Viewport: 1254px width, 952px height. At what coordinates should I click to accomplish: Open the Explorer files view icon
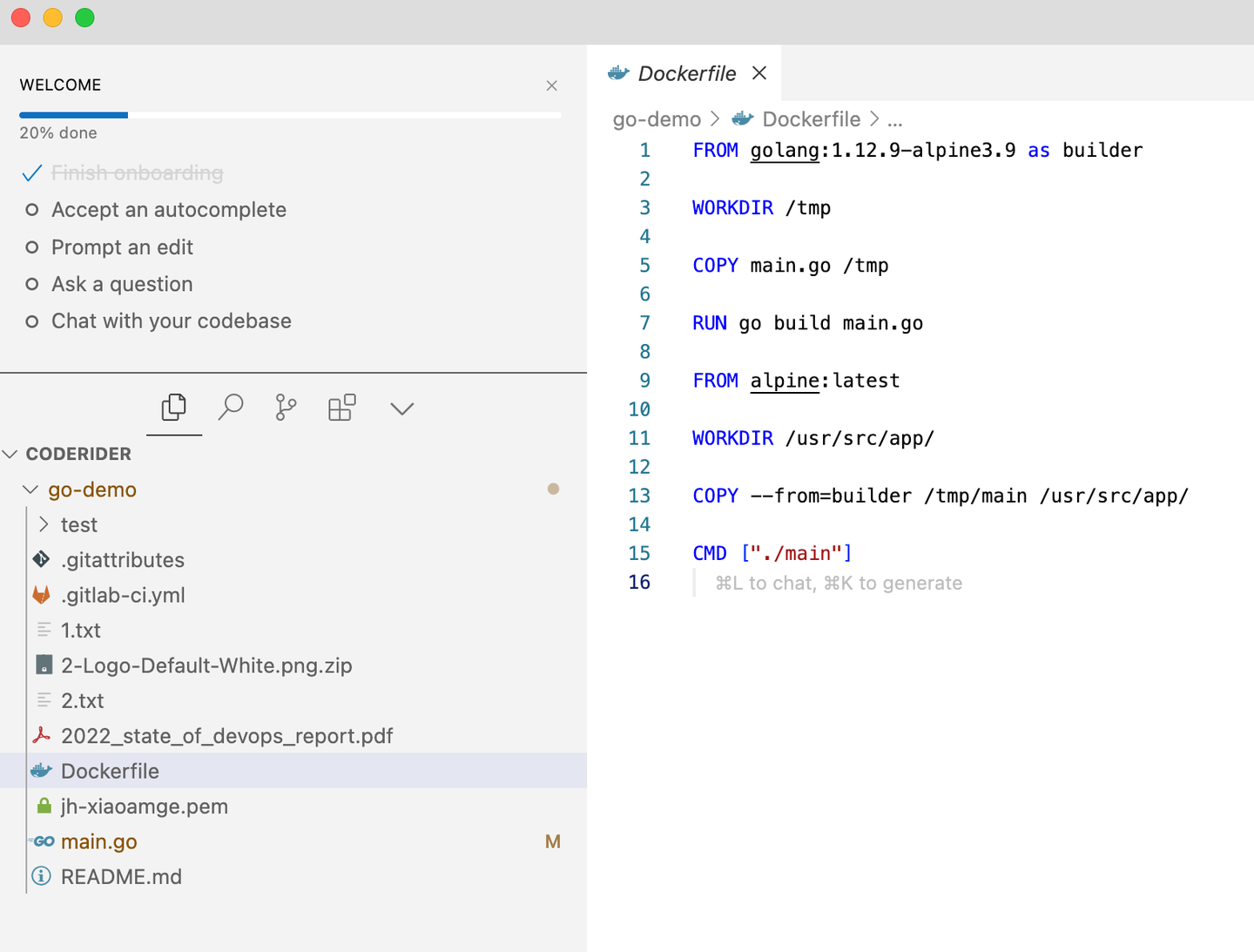[174, 408]
